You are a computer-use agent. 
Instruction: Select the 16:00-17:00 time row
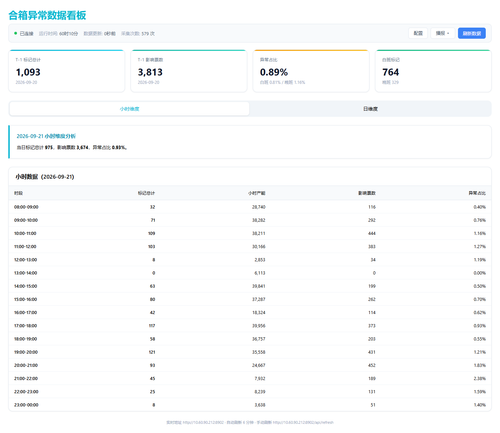coord(250,313)
